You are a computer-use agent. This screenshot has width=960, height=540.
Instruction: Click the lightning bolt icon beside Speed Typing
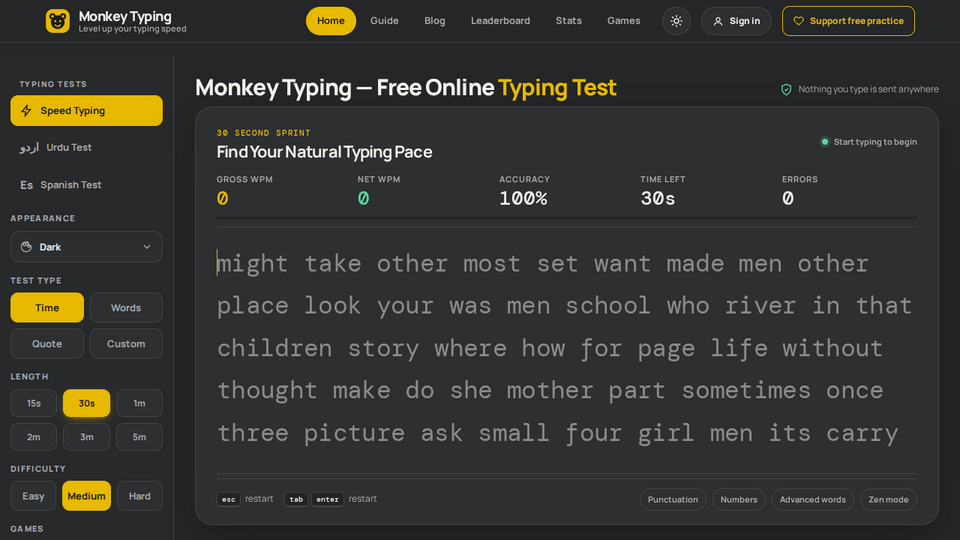tap(26, 111)
